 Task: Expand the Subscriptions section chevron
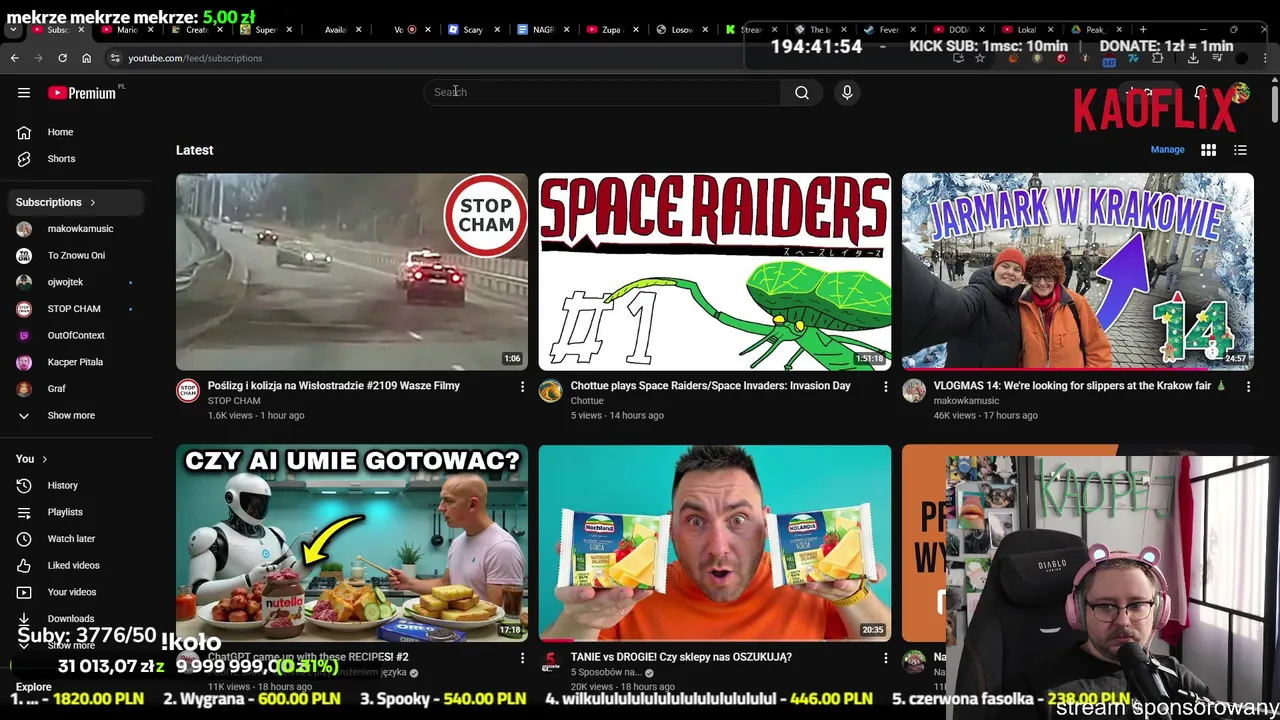coord(93,202)
